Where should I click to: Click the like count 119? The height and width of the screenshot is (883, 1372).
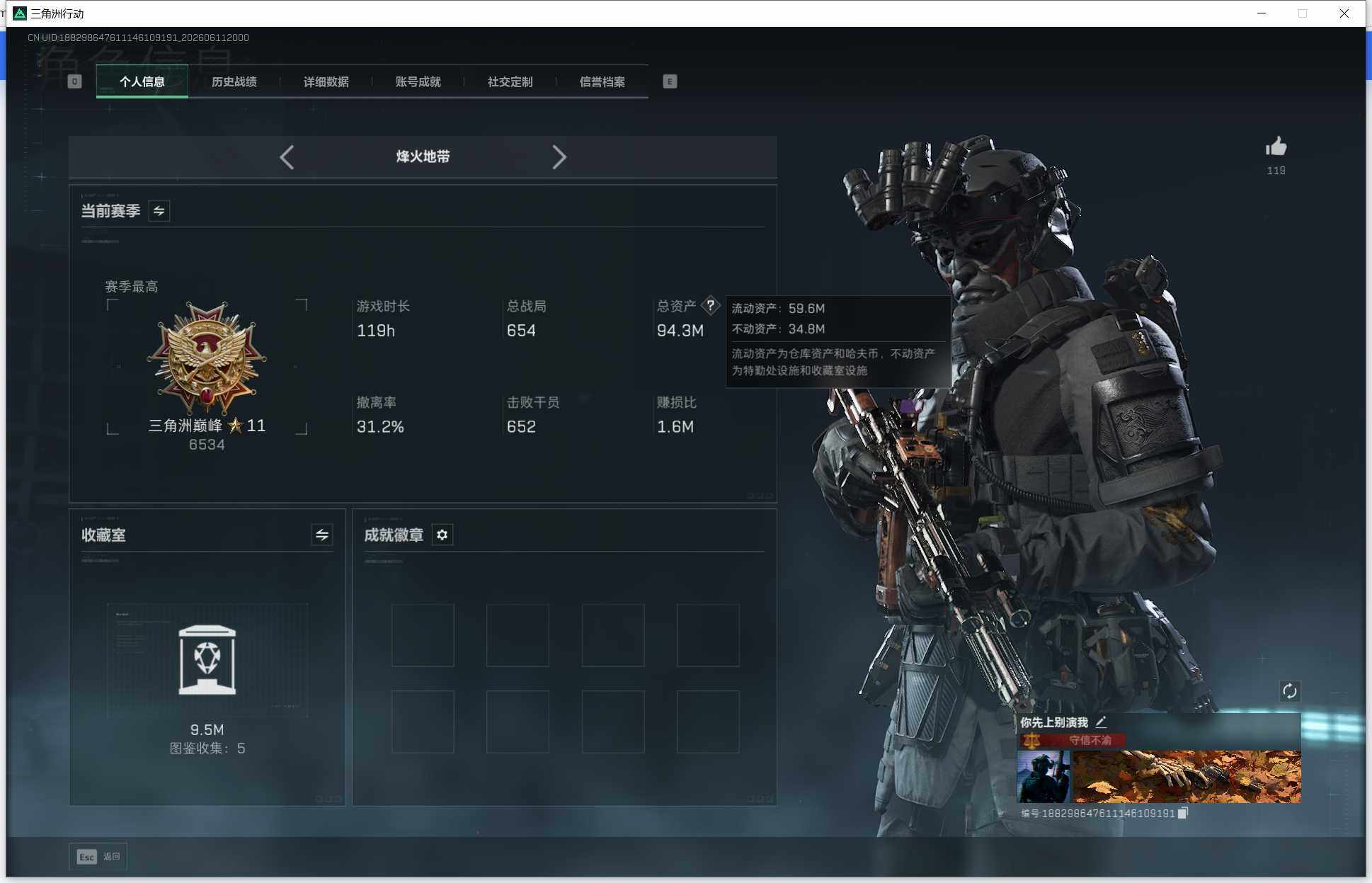coord(1276,171)
